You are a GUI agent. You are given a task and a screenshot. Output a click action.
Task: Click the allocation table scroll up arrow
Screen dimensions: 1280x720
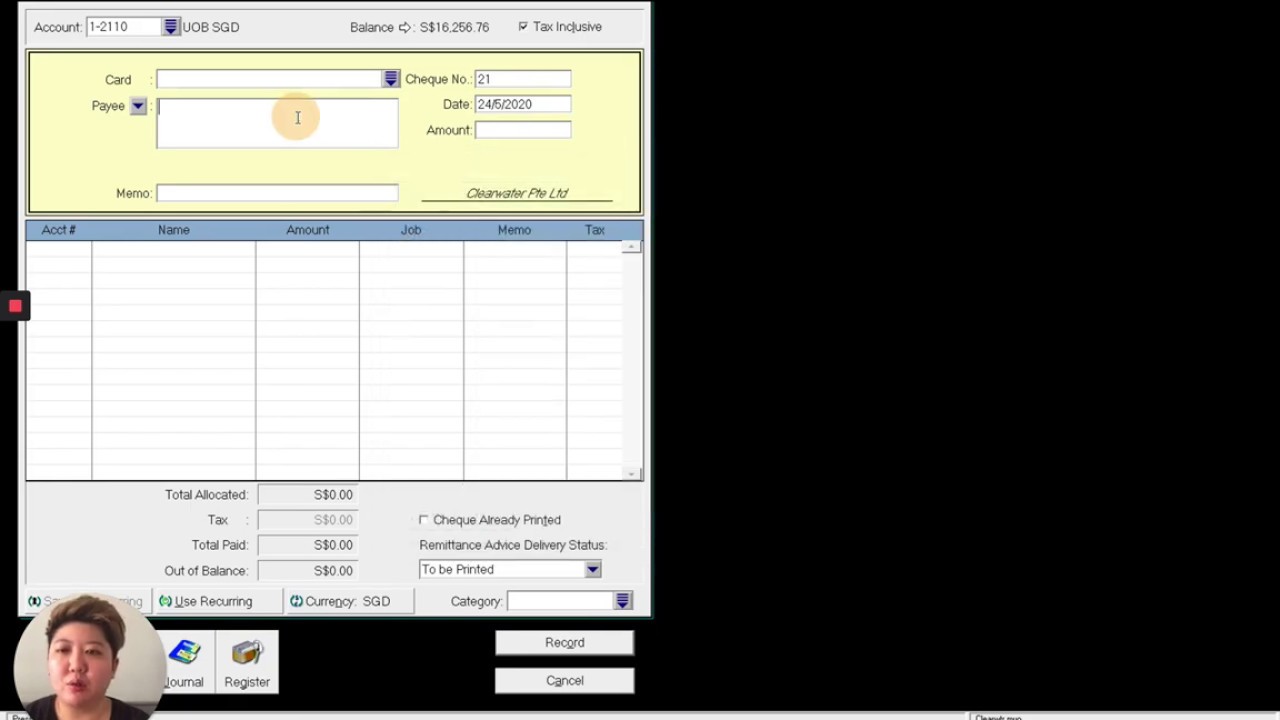point(632,247)
